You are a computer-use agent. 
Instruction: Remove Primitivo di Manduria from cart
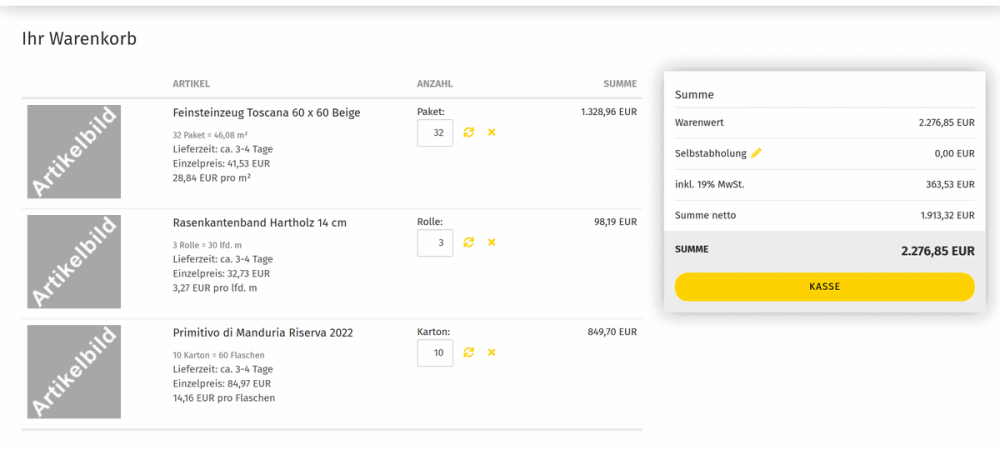pos(491,352)
